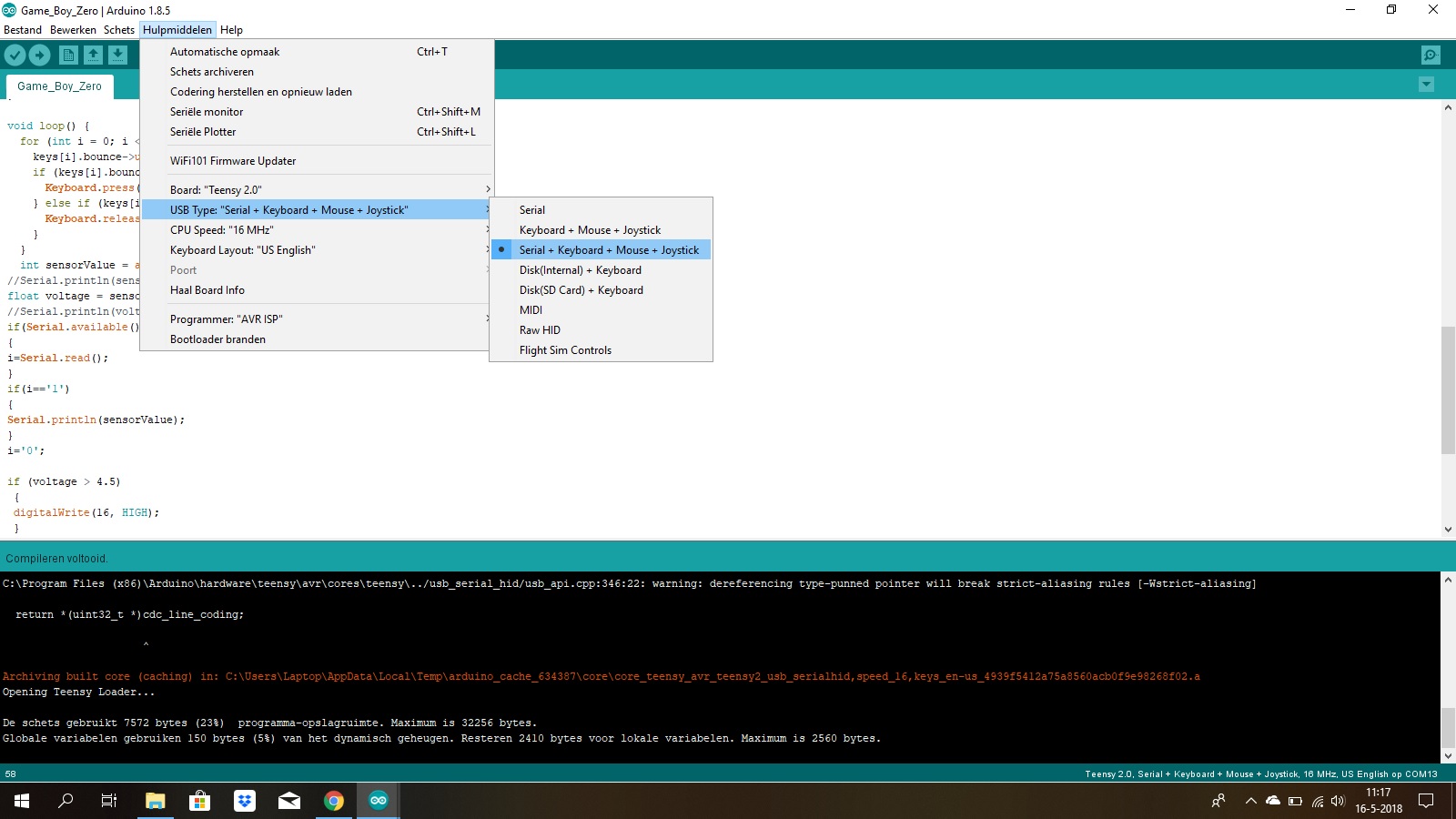
Task: Click the editor scrollbar up arrow
Action: click(x=1448, y=107)
